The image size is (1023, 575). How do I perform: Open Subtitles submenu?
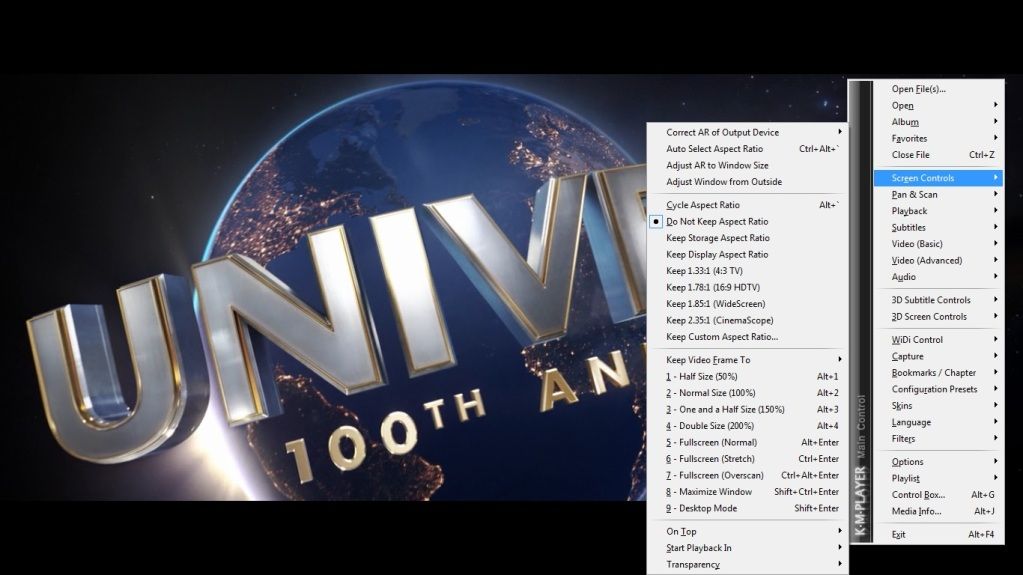tap(938, 228)
